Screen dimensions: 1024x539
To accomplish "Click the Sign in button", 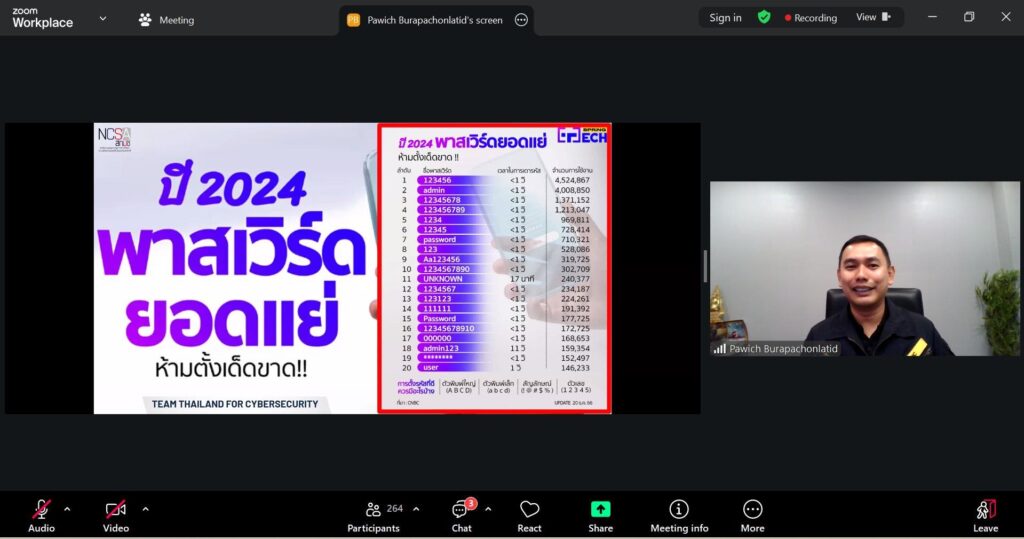I will 725,18.
